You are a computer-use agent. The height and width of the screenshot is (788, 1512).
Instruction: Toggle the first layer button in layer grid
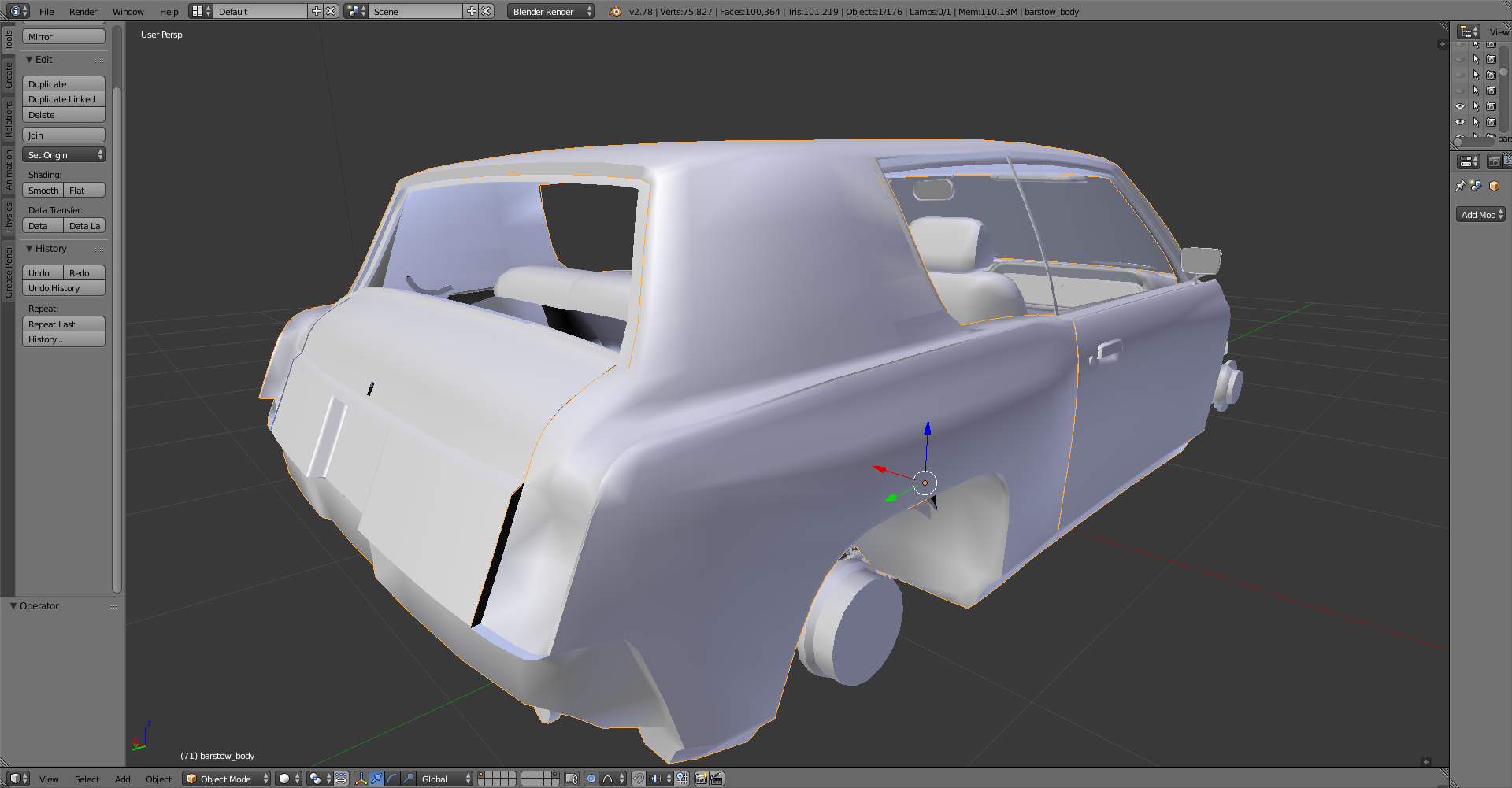pos(482,775)
